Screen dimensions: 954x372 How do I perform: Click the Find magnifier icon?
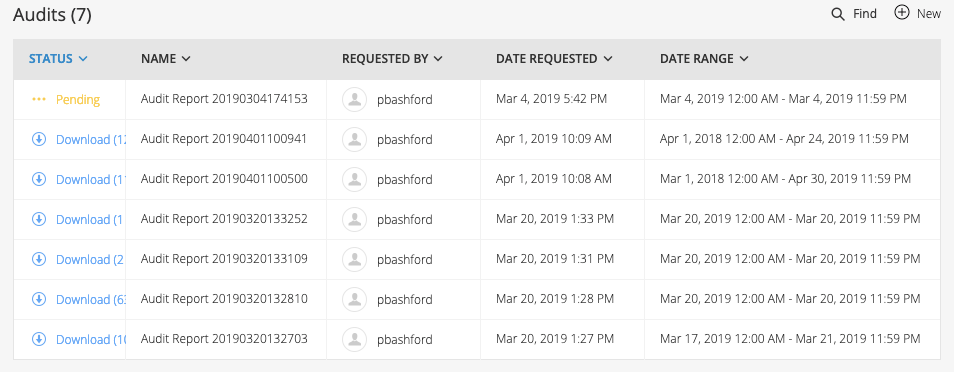pyautogui.click(x=838, y=14)
